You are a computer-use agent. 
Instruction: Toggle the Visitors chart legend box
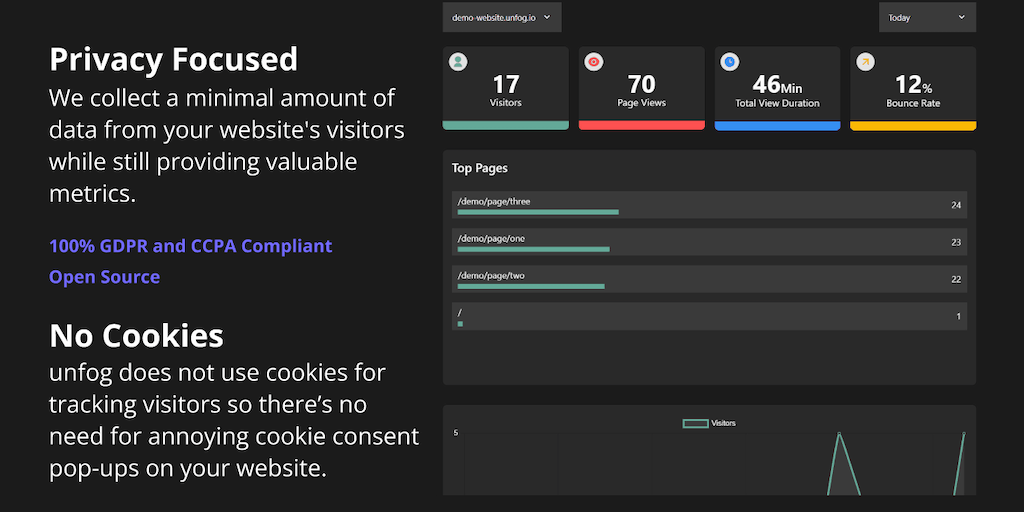695,423
